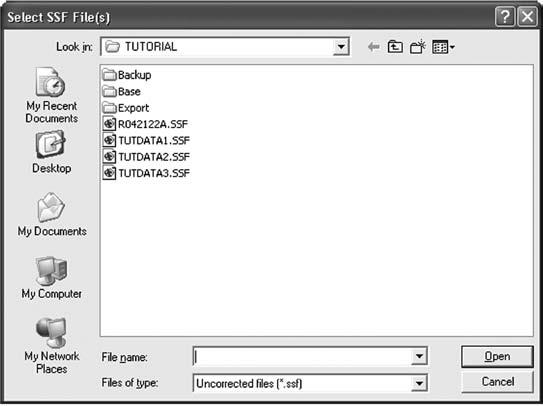The width and height of the screenshot is (543, 406).
Task: Open My Recent Documents shortcut
Action: point(51,95)
